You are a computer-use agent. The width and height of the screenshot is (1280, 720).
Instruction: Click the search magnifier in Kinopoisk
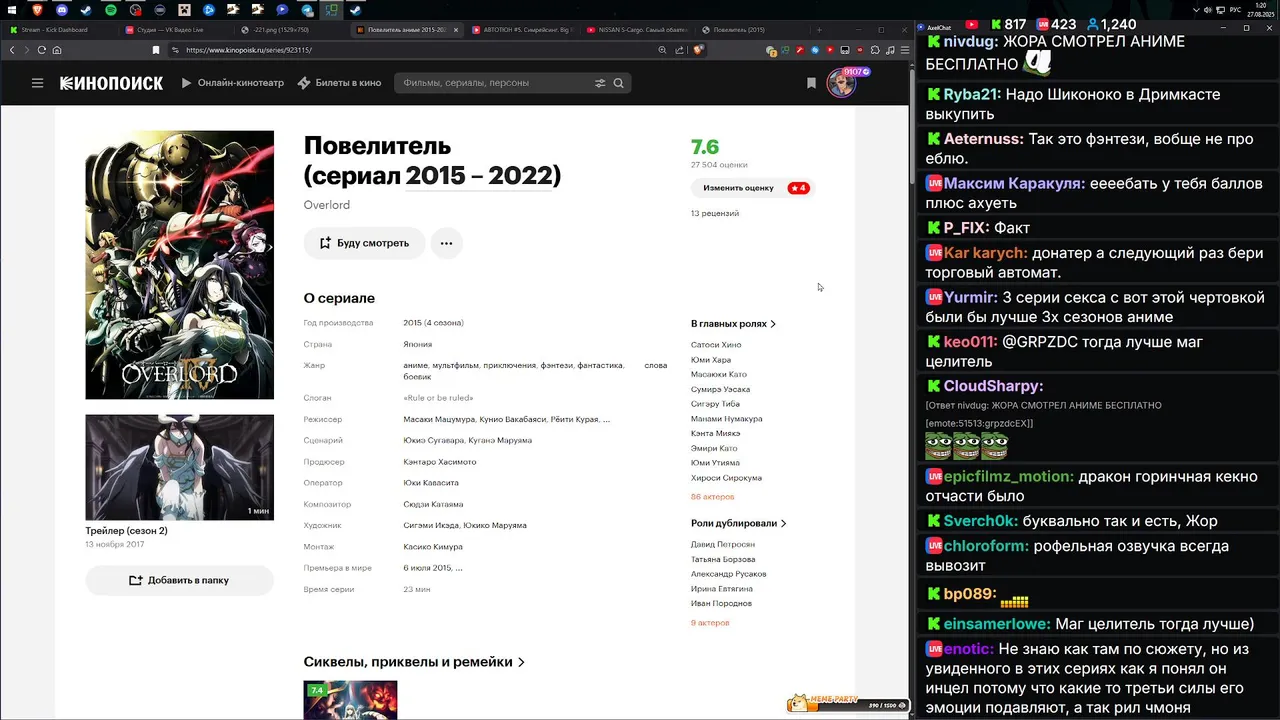coord(618,83)
